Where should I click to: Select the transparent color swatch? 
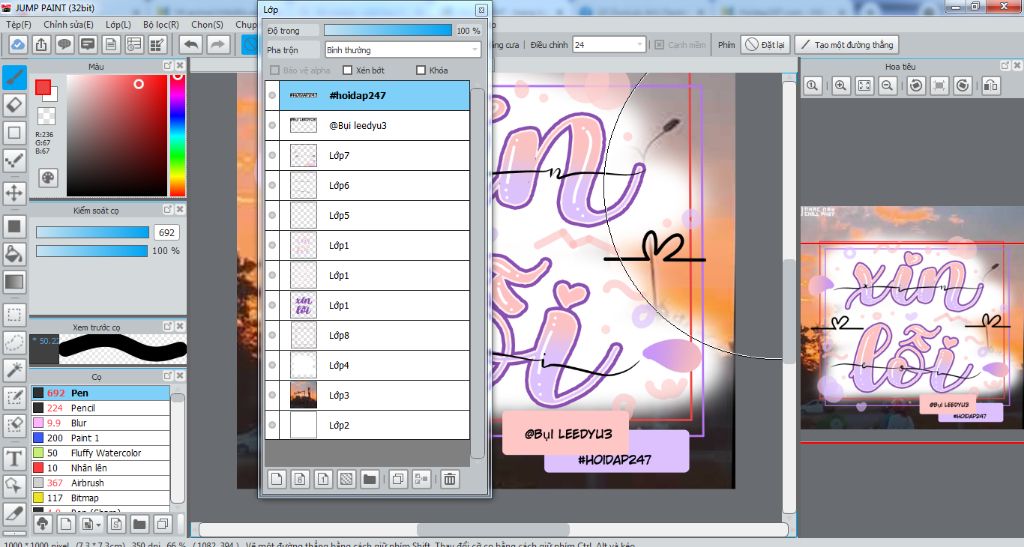(46, 116)
